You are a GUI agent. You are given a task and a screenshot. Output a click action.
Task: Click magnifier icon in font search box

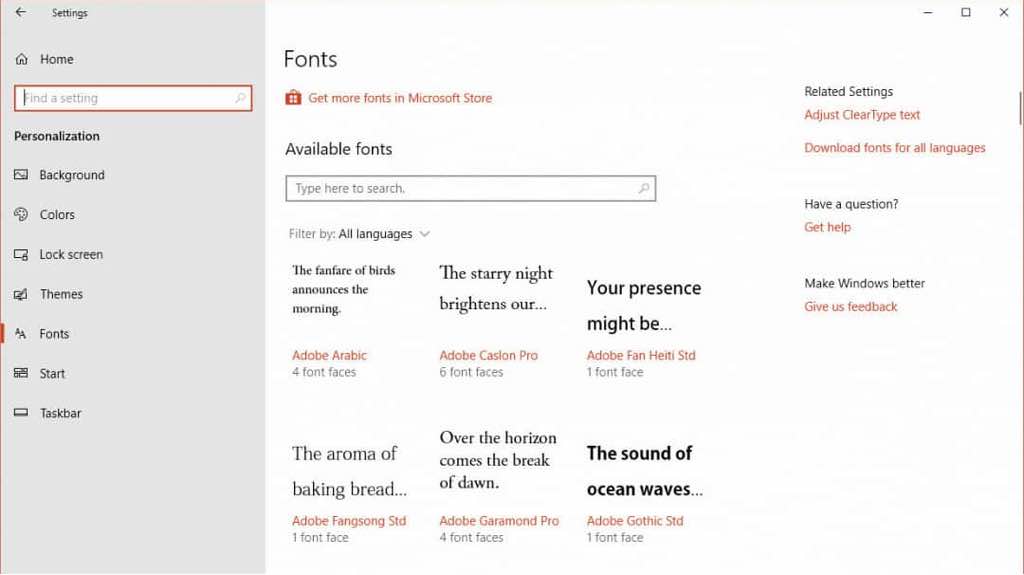pos(643,188)
